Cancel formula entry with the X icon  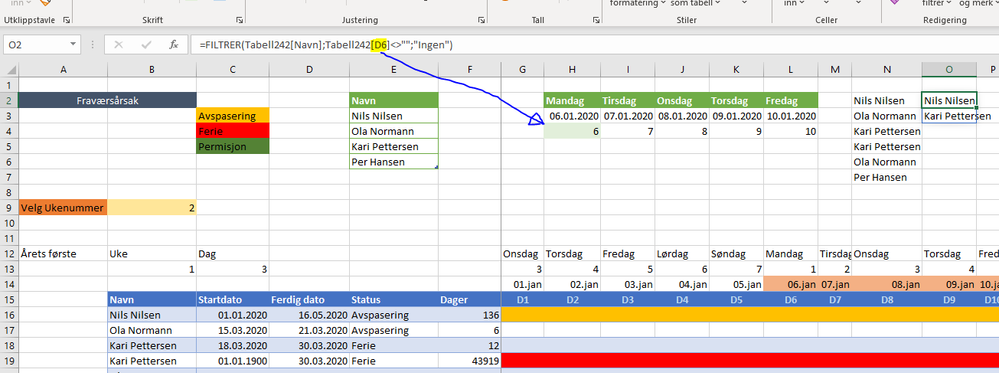[x=118, y=45]
